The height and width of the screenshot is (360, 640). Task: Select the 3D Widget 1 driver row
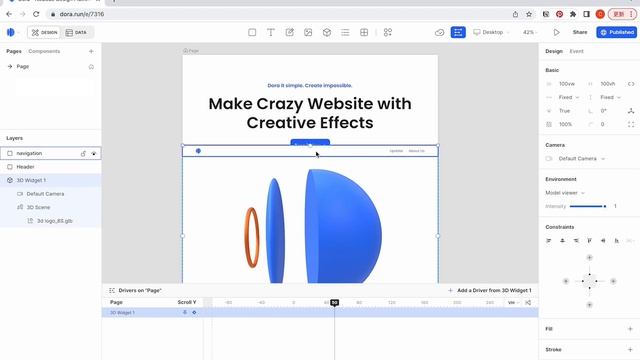click(x=320, y=313)
